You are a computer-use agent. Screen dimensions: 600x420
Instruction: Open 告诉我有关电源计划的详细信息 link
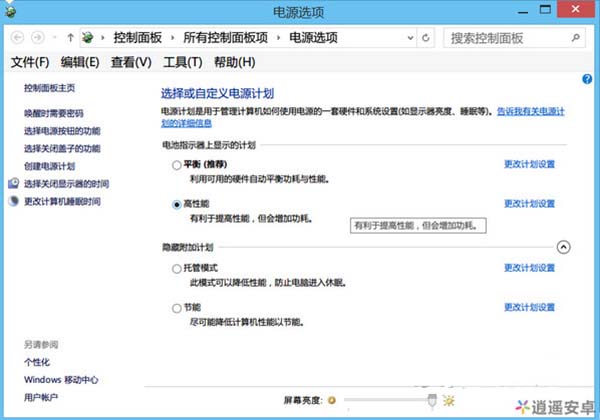click(x=530, y=111)
